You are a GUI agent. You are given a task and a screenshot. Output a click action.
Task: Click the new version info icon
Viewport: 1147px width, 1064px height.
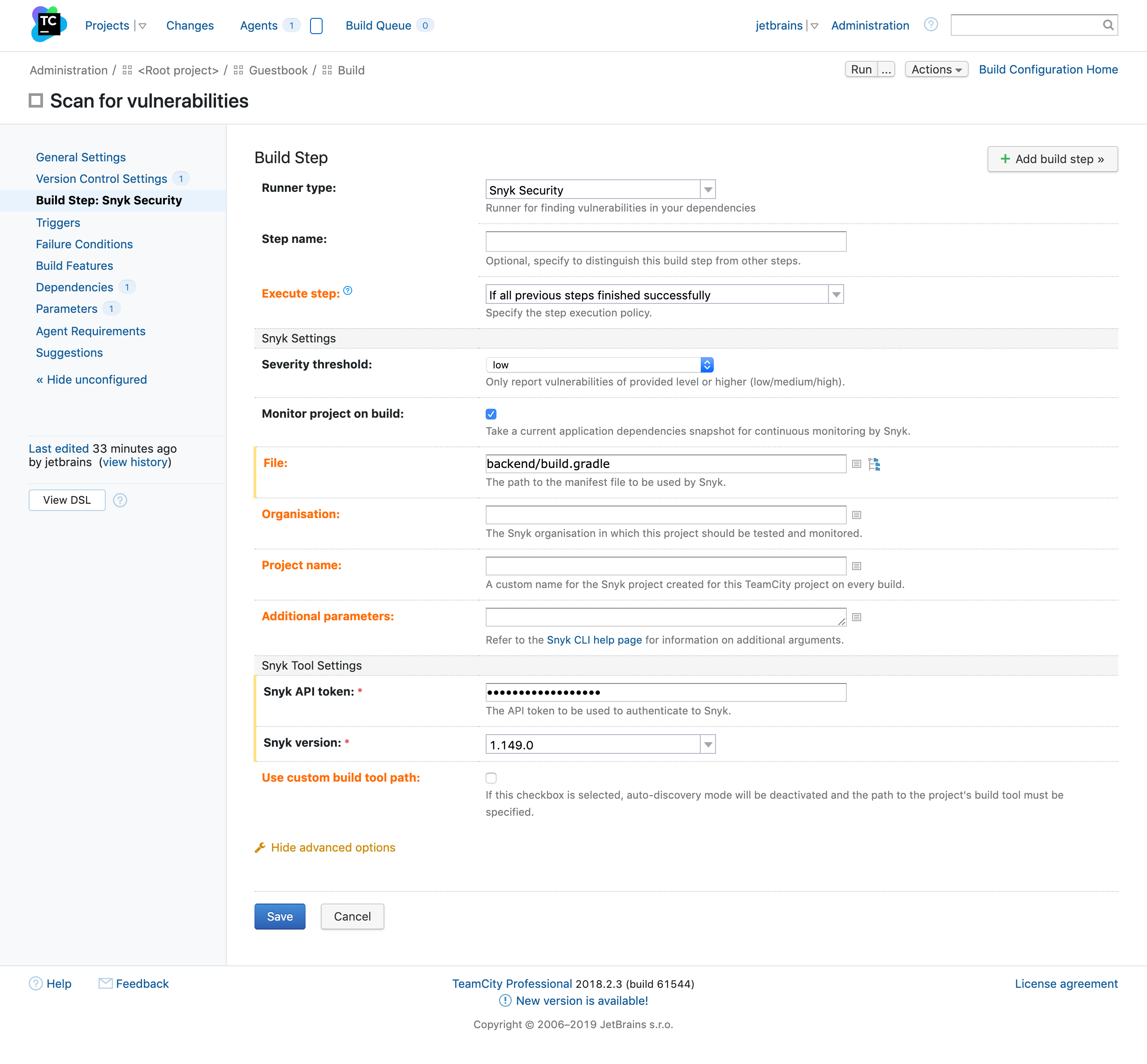tap(505, 1001)
